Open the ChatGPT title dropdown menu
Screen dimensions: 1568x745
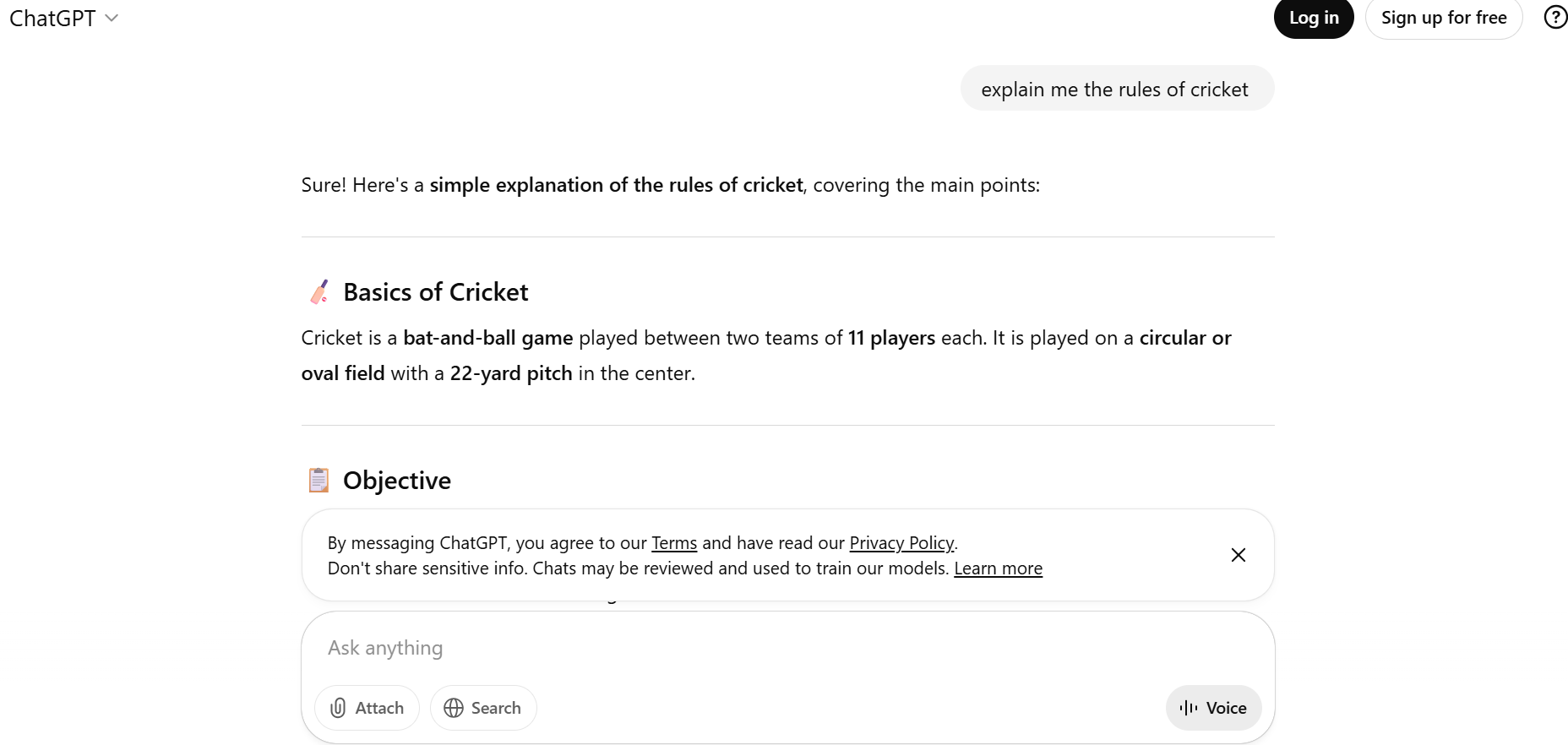pos(63,18)
